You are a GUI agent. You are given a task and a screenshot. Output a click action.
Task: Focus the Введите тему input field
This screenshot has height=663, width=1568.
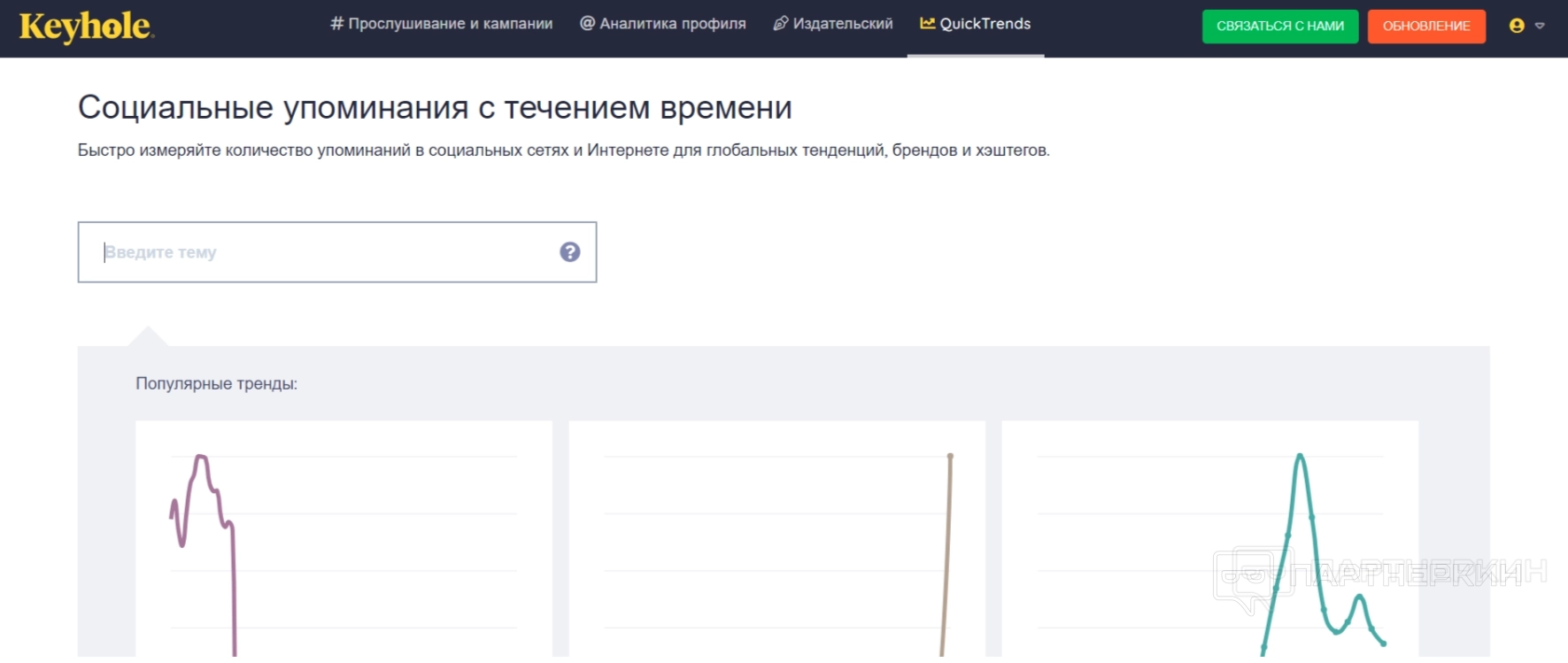(337, 252)
